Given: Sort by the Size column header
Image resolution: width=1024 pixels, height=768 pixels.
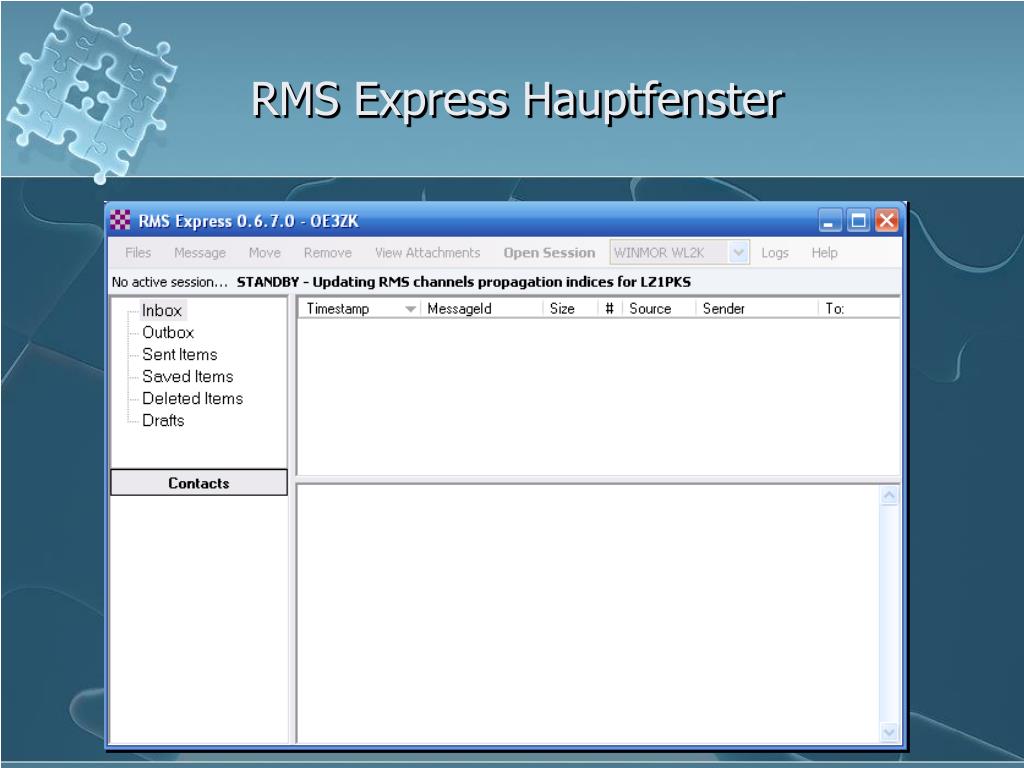Looking at the screenshot, I should (x=570, y=309).
